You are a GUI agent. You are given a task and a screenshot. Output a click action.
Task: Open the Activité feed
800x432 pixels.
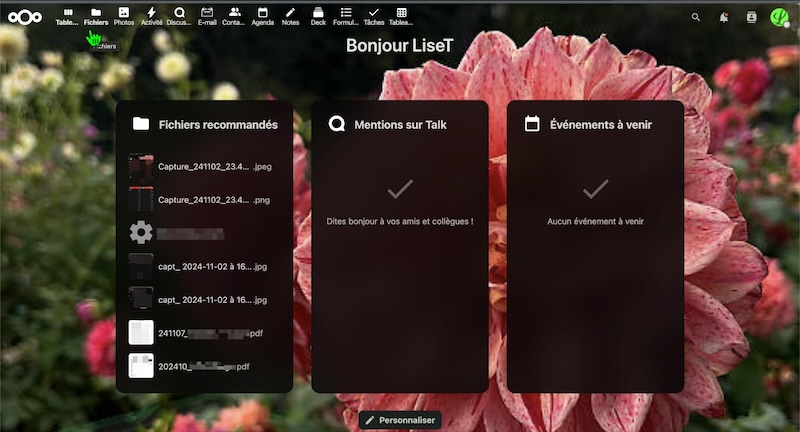click(151, 16)
